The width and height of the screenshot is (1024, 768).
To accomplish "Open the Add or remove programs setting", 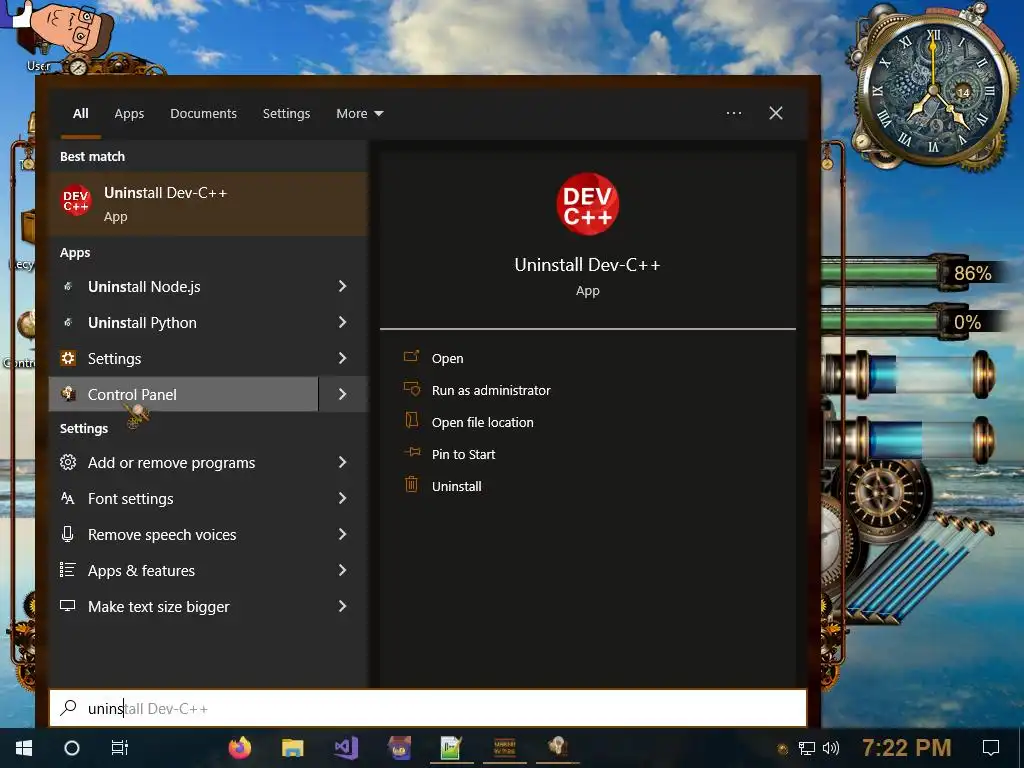I will (x=184, y=462).
